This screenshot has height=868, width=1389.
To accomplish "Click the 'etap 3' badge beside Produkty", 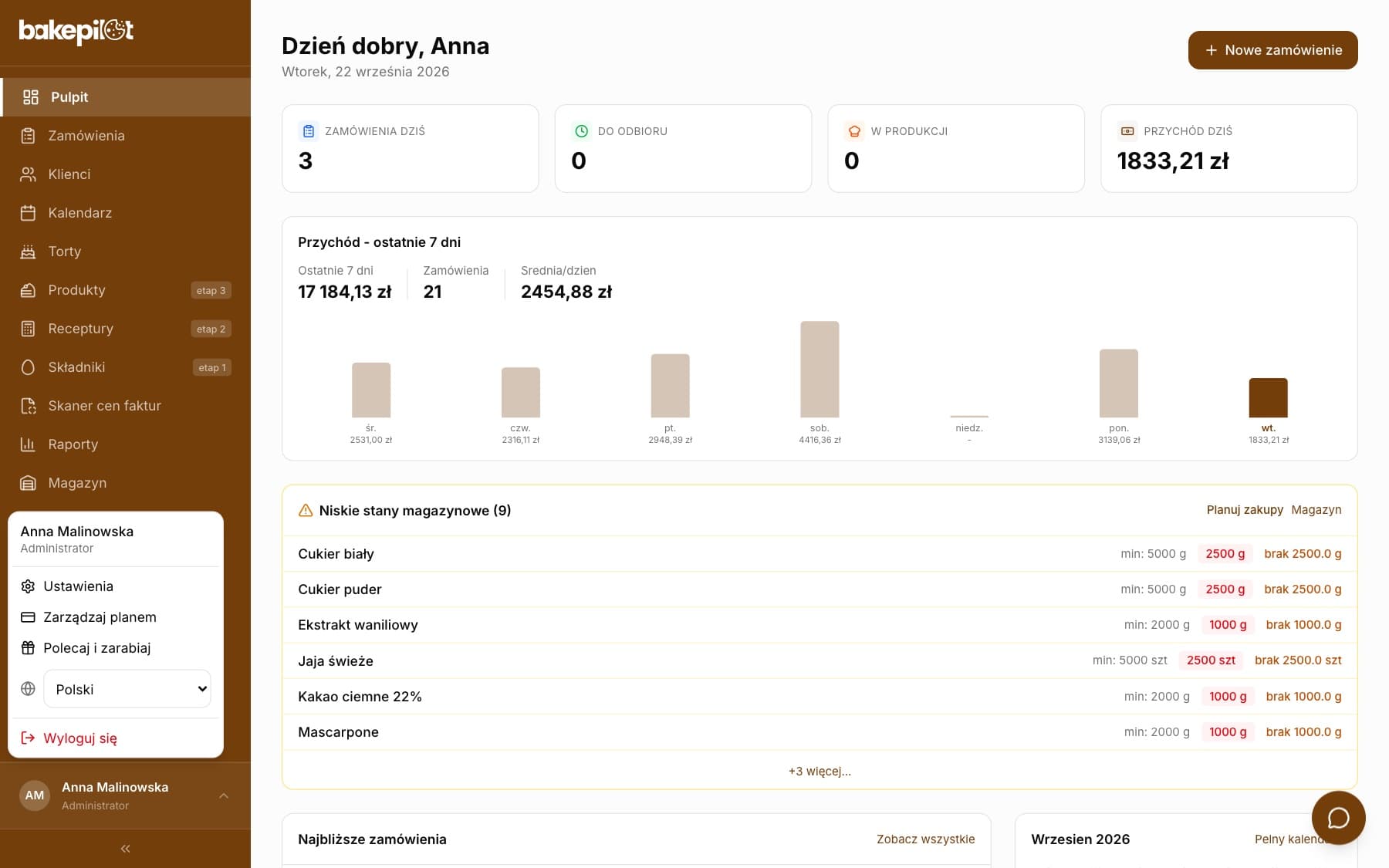I will [211, 290].
